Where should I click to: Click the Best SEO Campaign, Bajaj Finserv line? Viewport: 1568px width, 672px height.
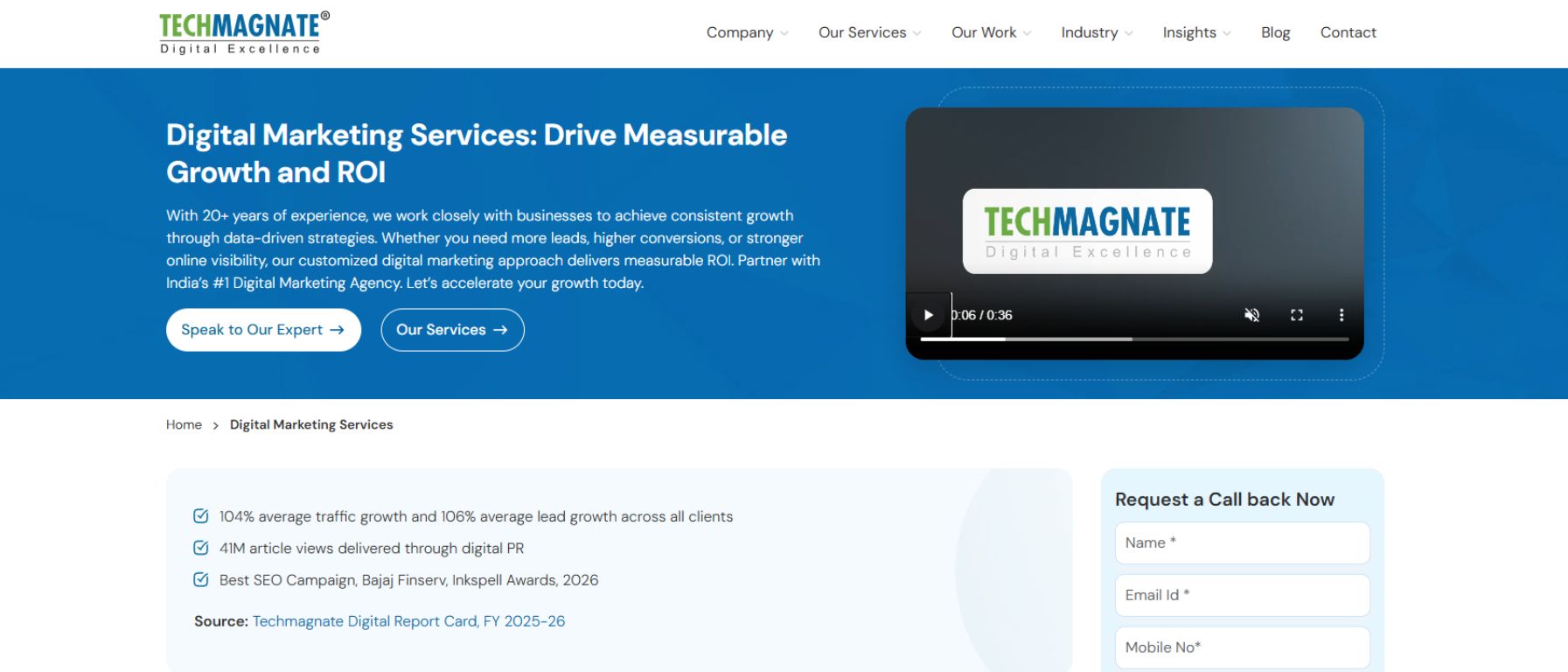point(408,580)
